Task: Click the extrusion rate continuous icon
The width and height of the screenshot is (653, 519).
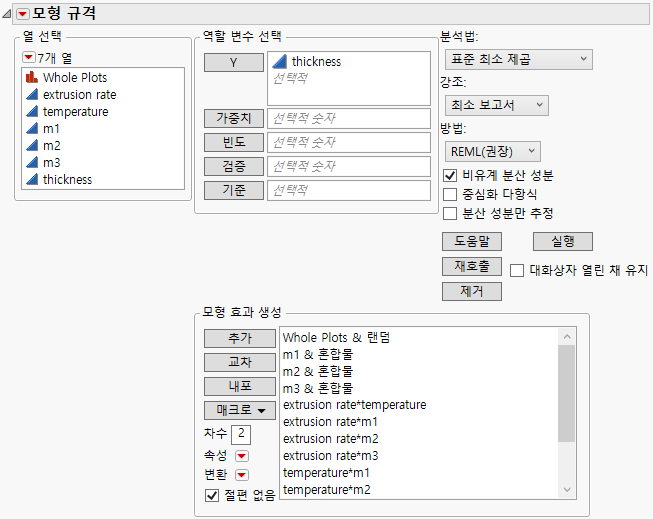Action: point(32,95)
